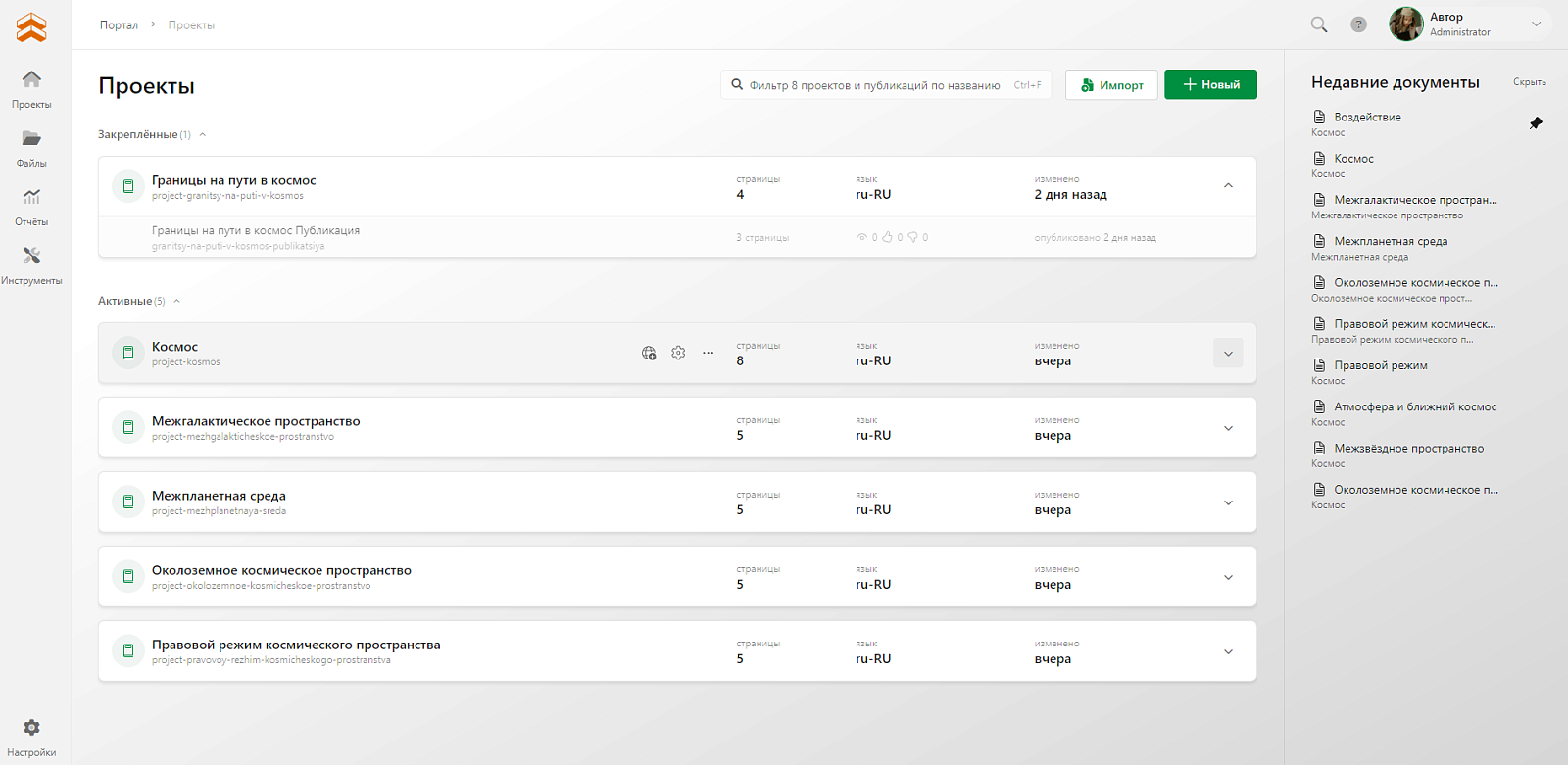Open settings gear on the Космос project
1568x765 pixels.
pos(678,353)
